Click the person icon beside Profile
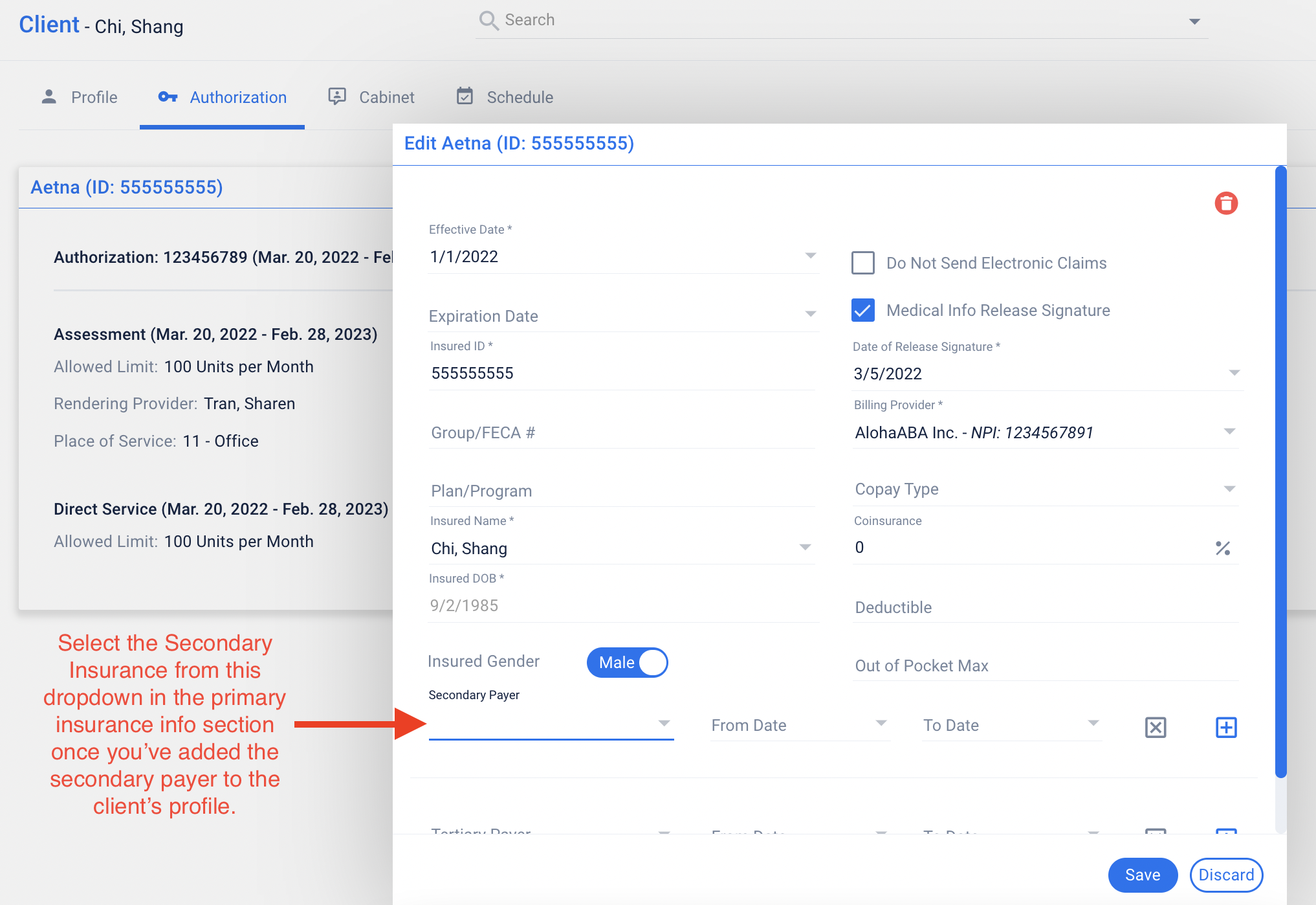 coord(49,96)
